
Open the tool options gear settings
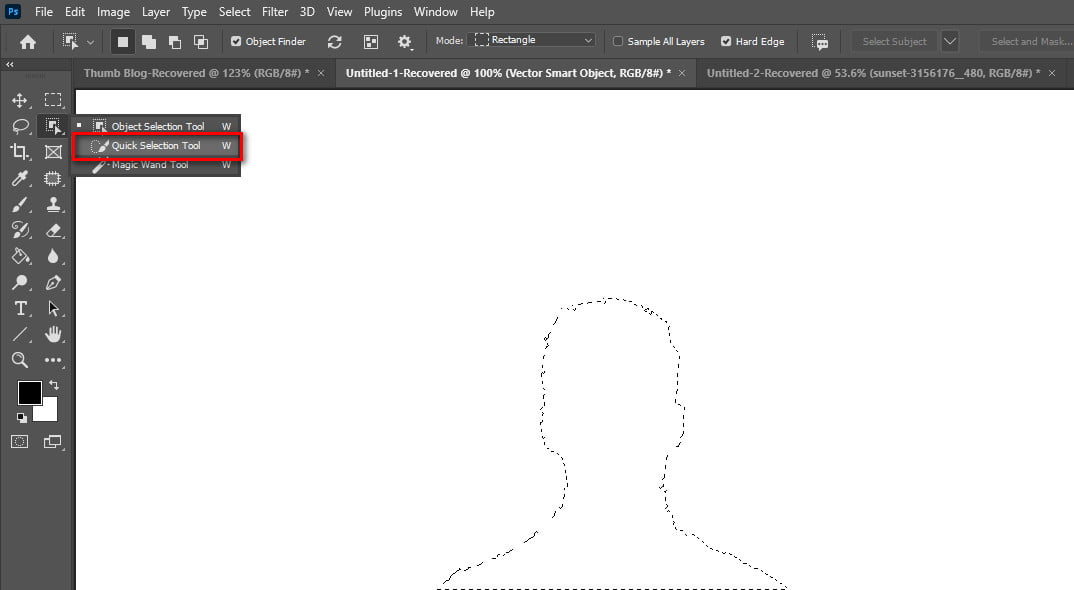pyautogui.click(x=404, y=41)
